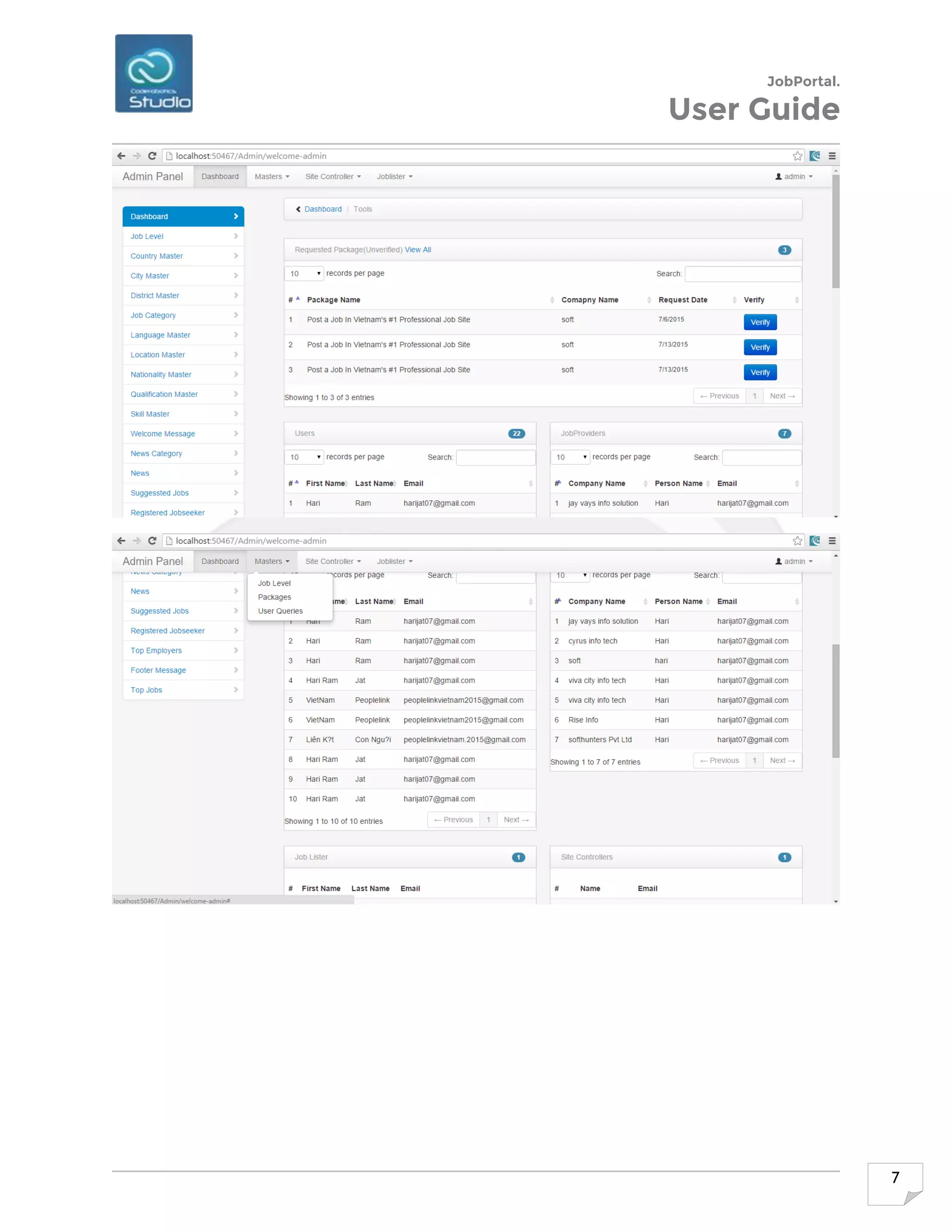Click the lower page vertical scrollbar thumb
The image size is (952, 1232).
point(835,701)
